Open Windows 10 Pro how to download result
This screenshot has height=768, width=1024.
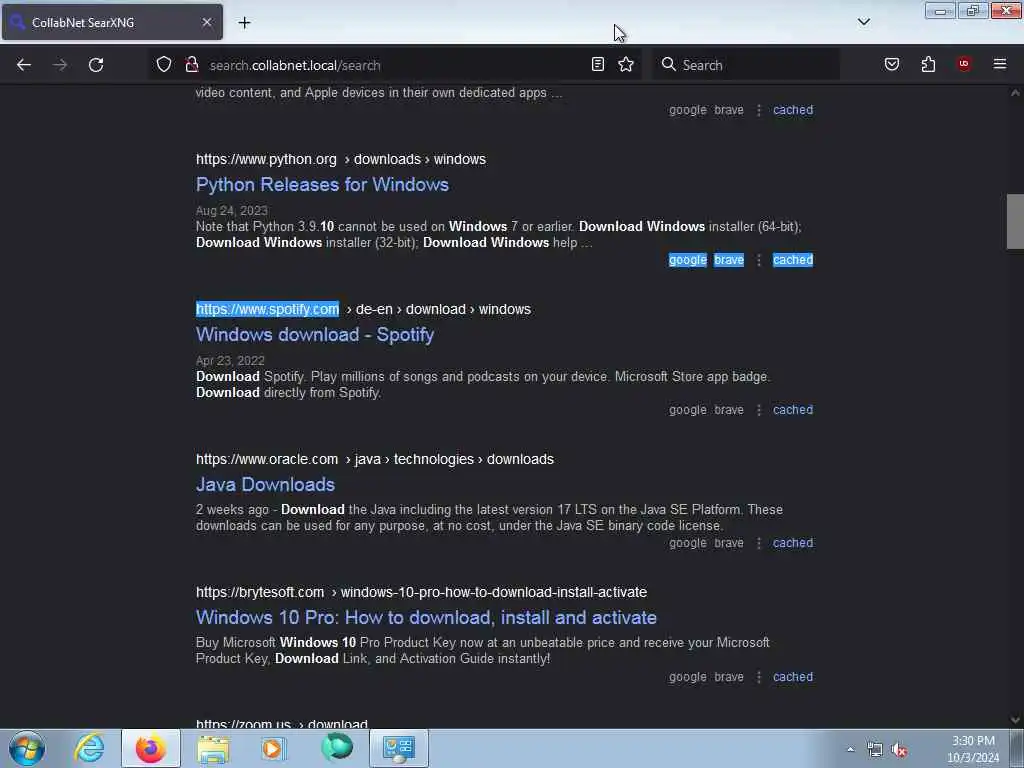point(426,618)
